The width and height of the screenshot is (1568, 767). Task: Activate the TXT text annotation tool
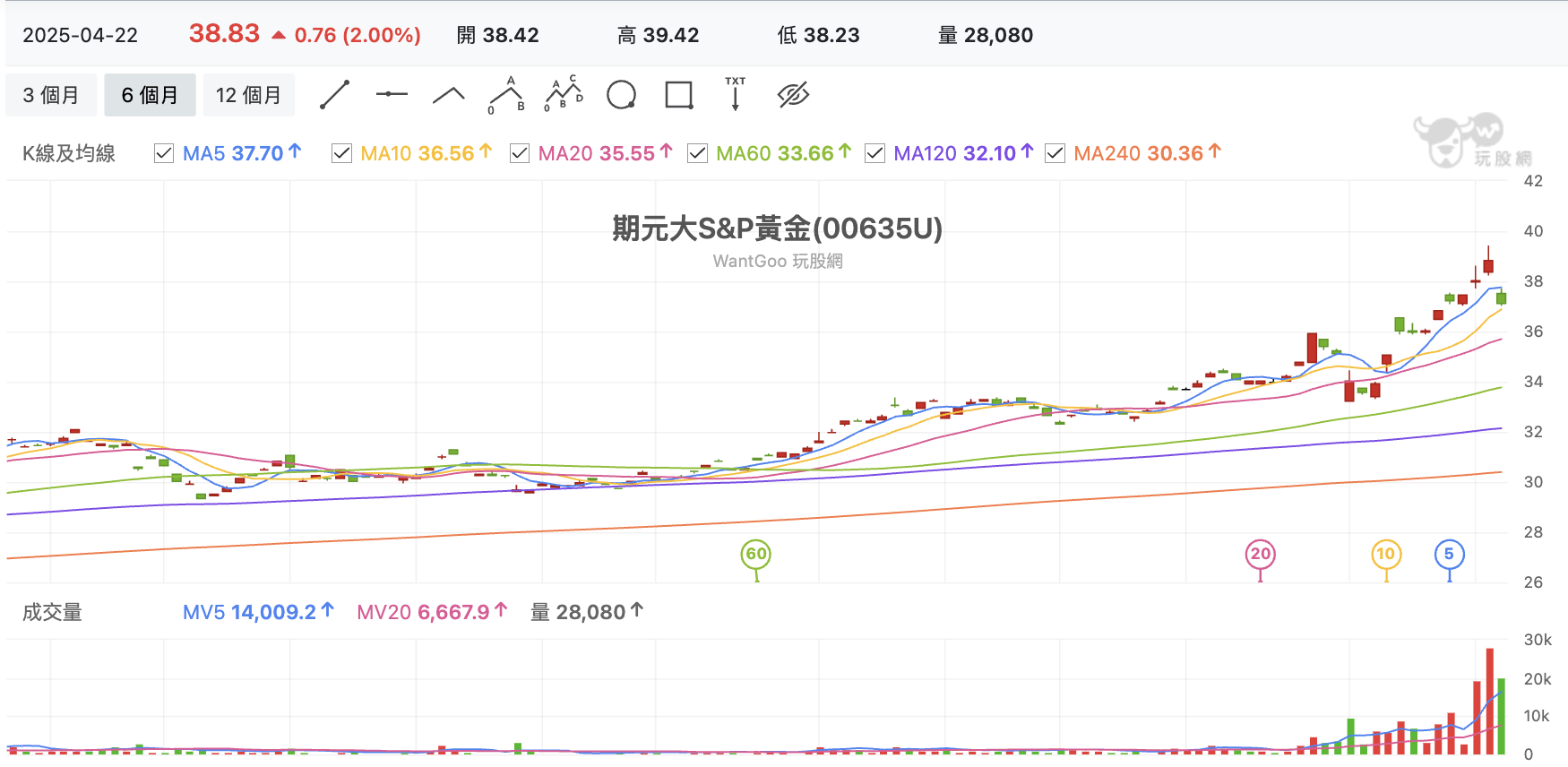coord(736,94)
